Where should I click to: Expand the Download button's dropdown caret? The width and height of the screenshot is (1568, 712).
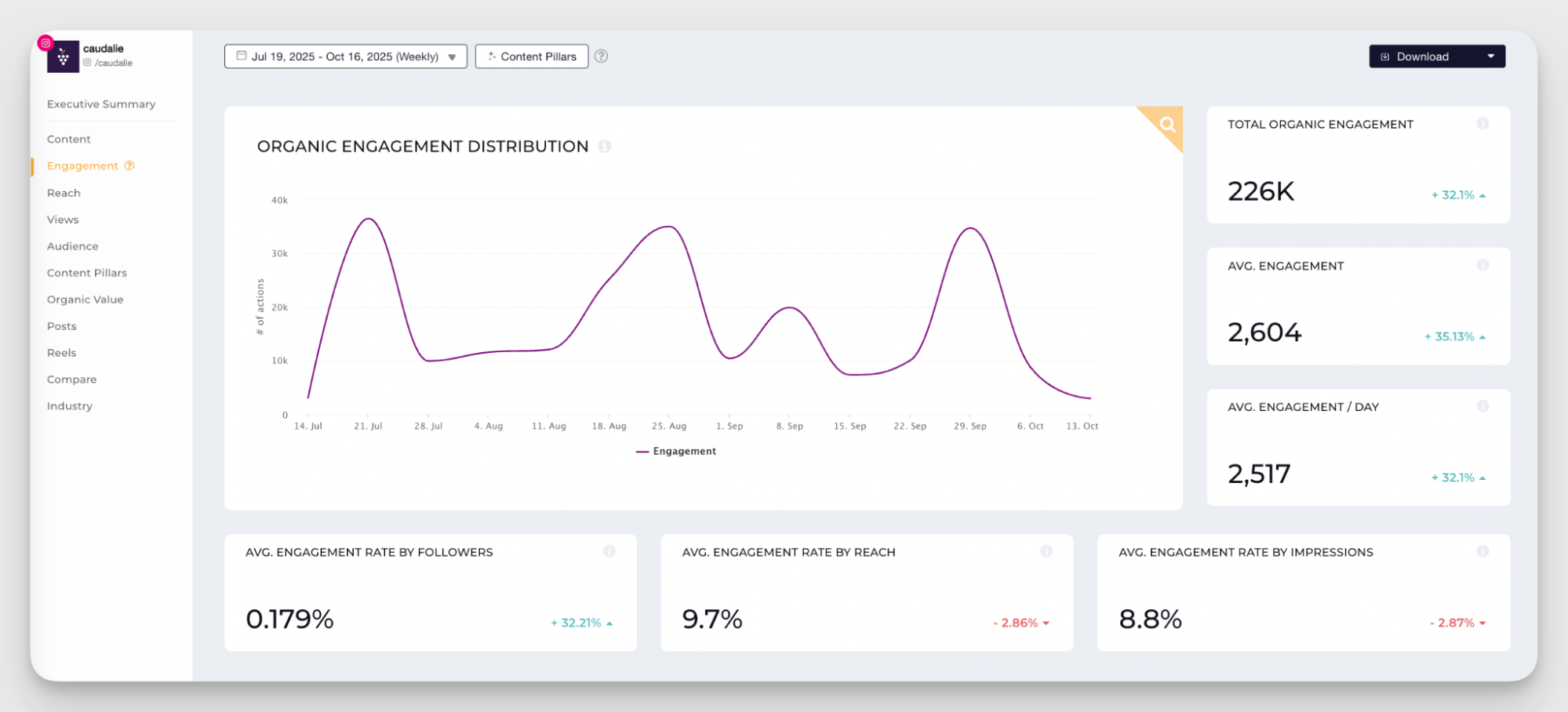click(1491, 56)
